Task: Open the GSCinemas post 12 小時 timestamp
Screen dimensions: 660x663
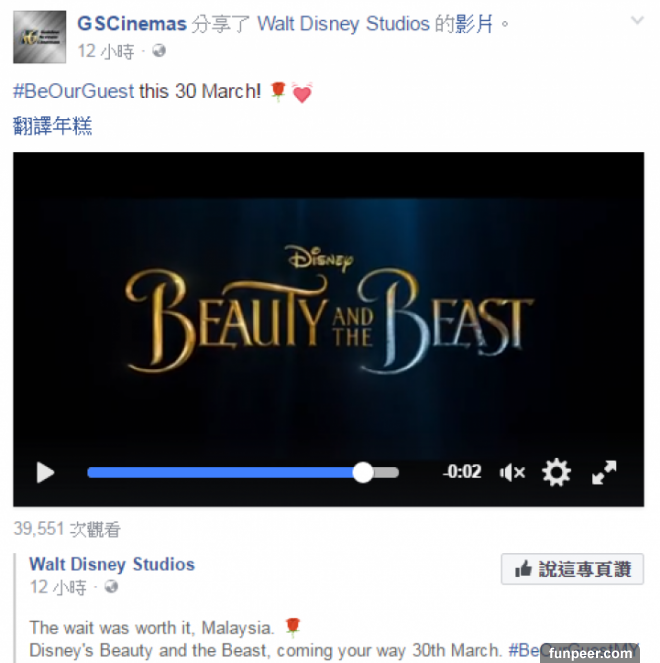Action: click(105, 52)
